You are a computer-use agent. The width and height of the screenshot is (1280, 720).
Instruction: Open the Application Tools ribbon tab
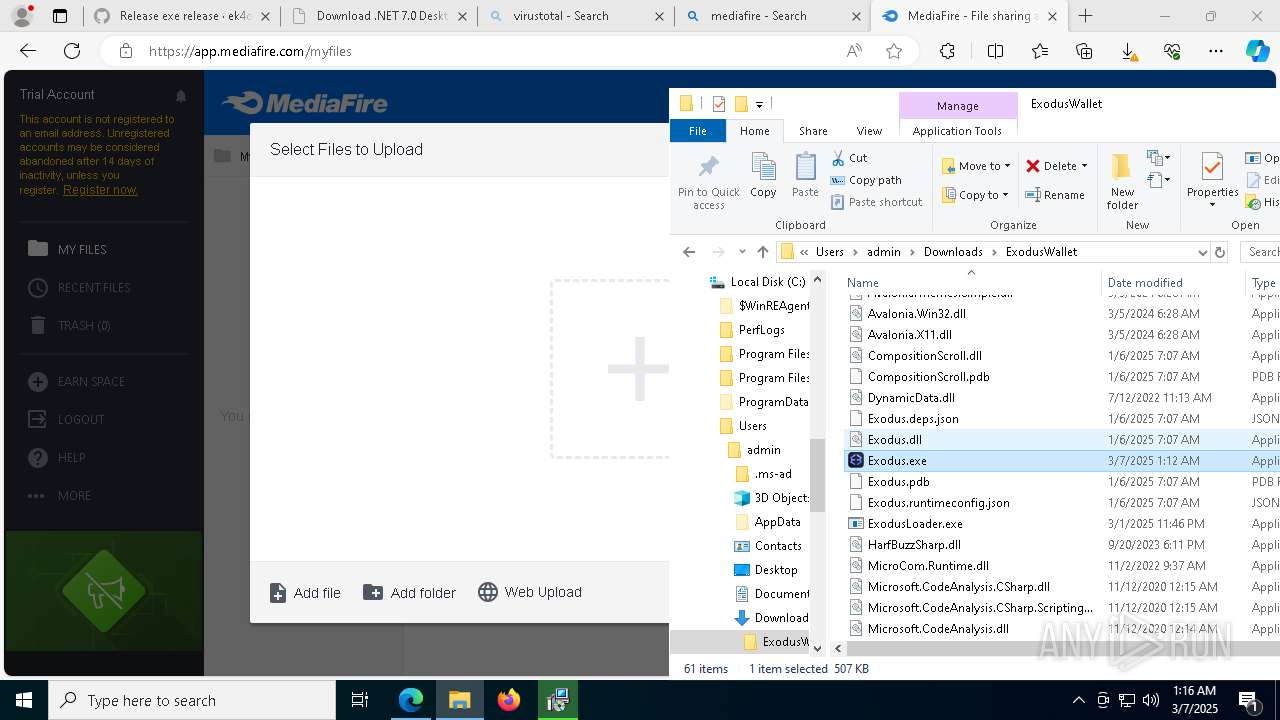tap(957, 131)
